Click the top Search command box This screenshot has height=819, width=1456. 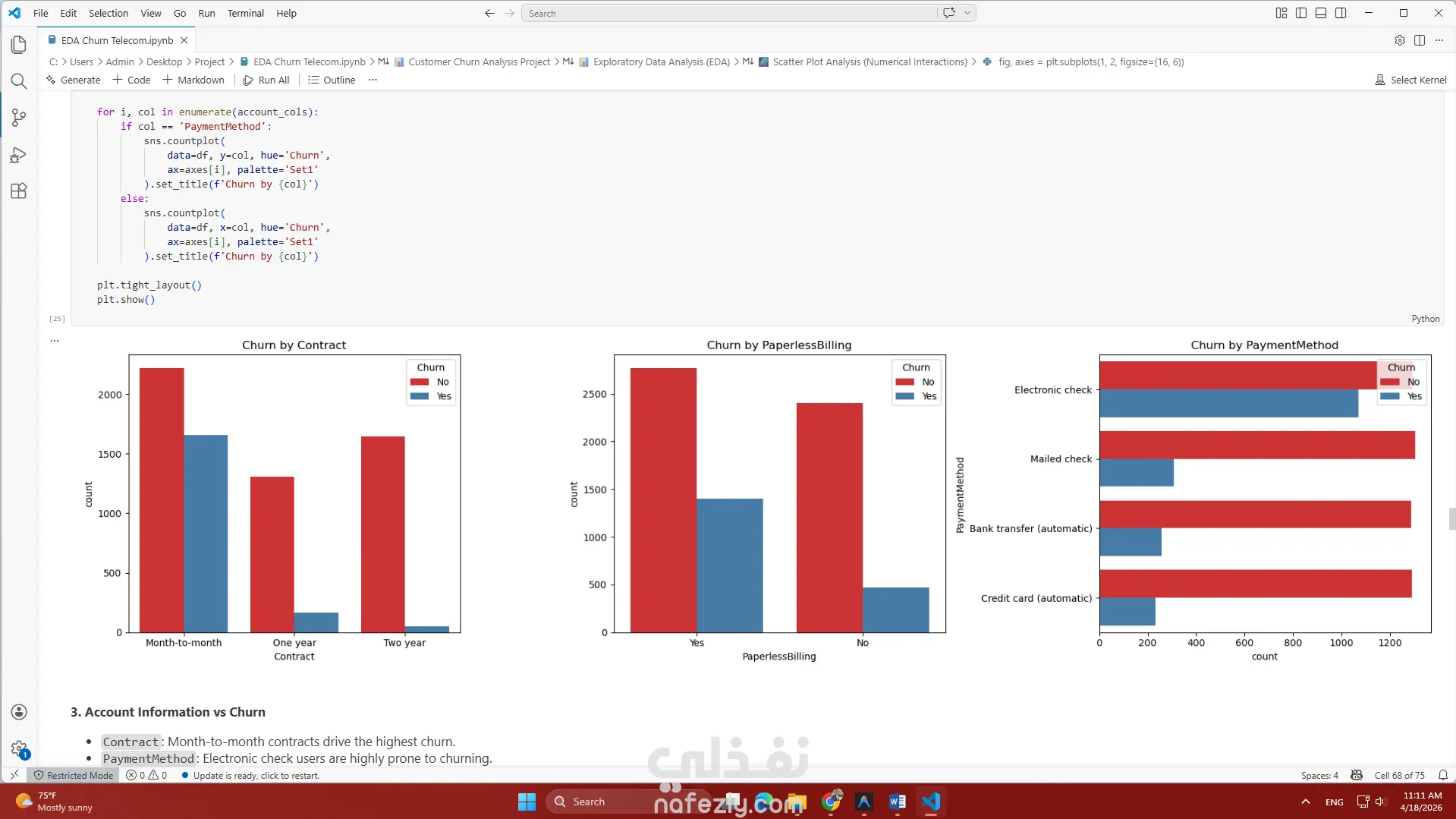(x=729, y=13)
